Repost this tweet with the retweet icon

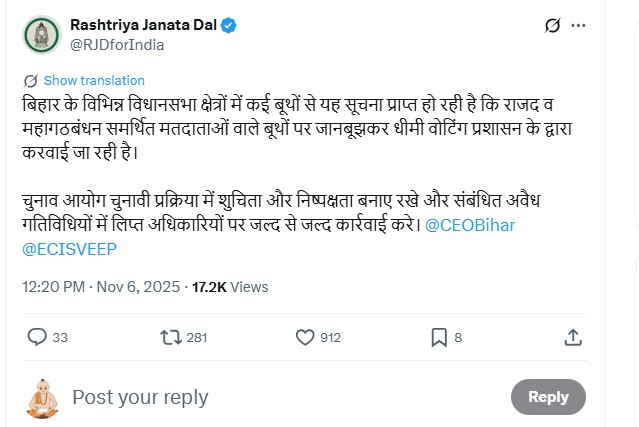point(170,337)
